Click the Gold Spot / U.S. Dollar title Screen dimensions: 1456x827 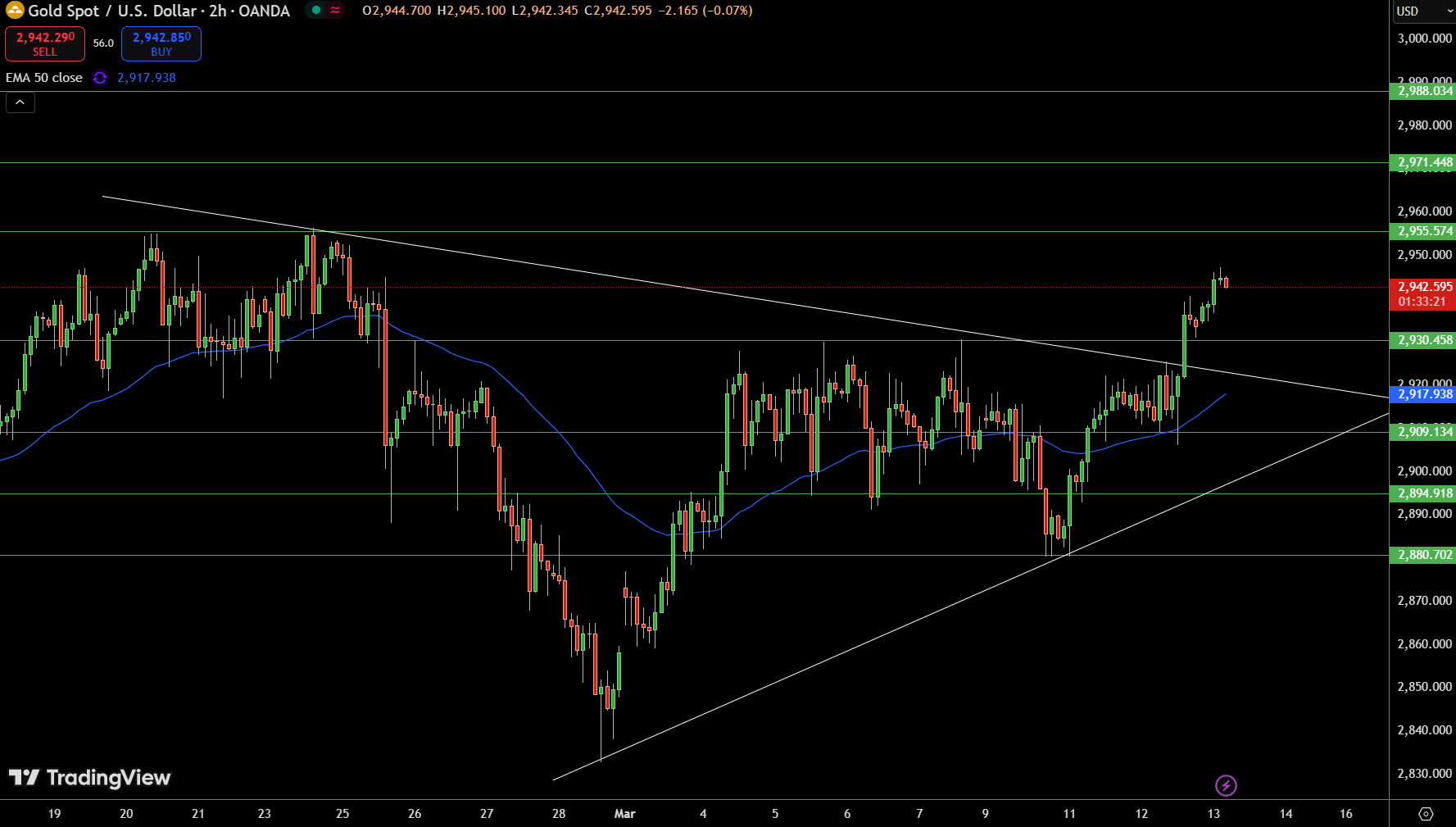click(159, 11)
